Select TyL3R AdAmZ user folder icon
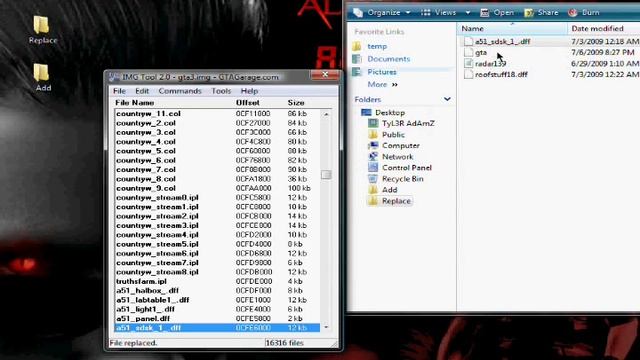The width and height of the screenshot is (640, 360). [x=373, y=123]
